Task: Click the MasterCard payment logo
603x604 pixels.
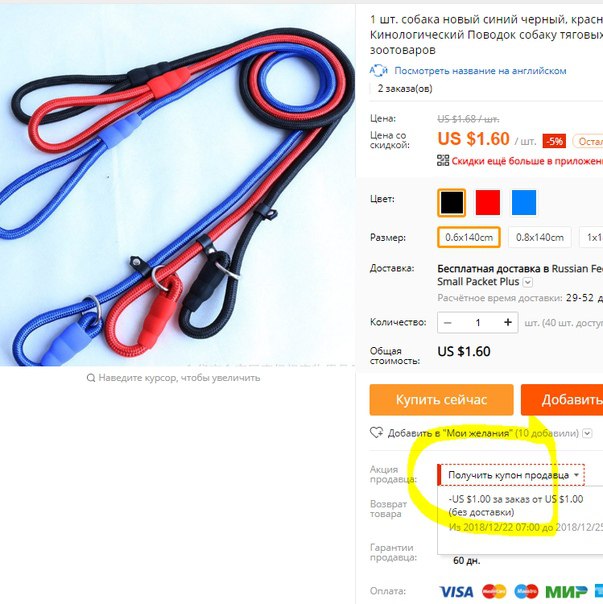Action: (494, 591)
